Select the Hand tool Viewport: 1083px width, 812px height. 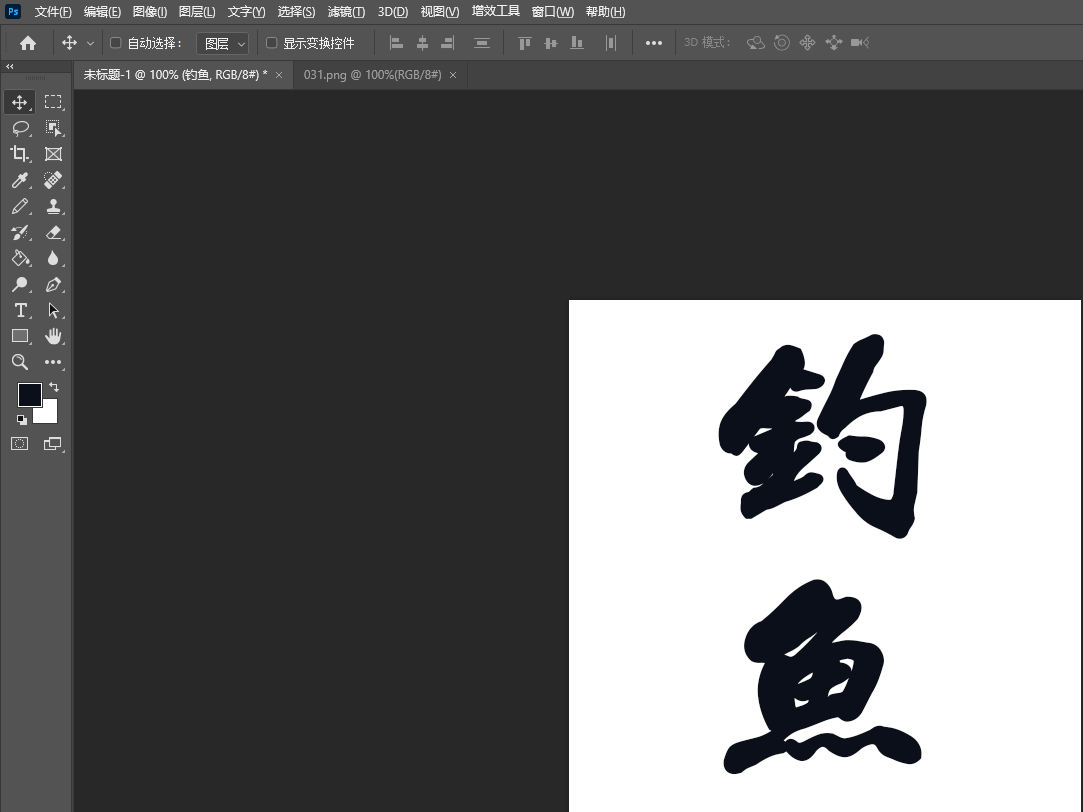tap(53, 336)
